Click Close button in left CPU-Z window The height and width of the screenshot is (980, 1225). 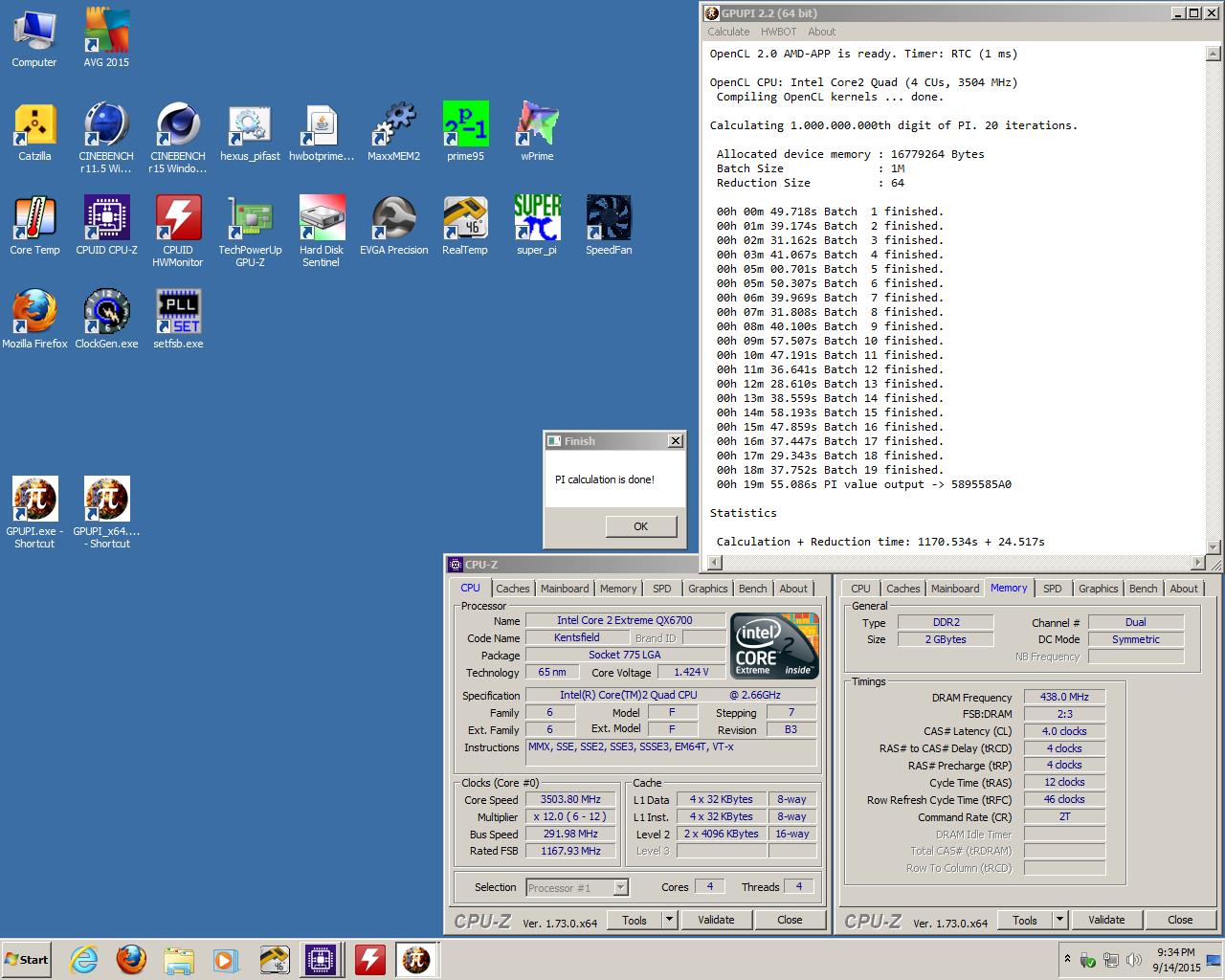(790, 920)
